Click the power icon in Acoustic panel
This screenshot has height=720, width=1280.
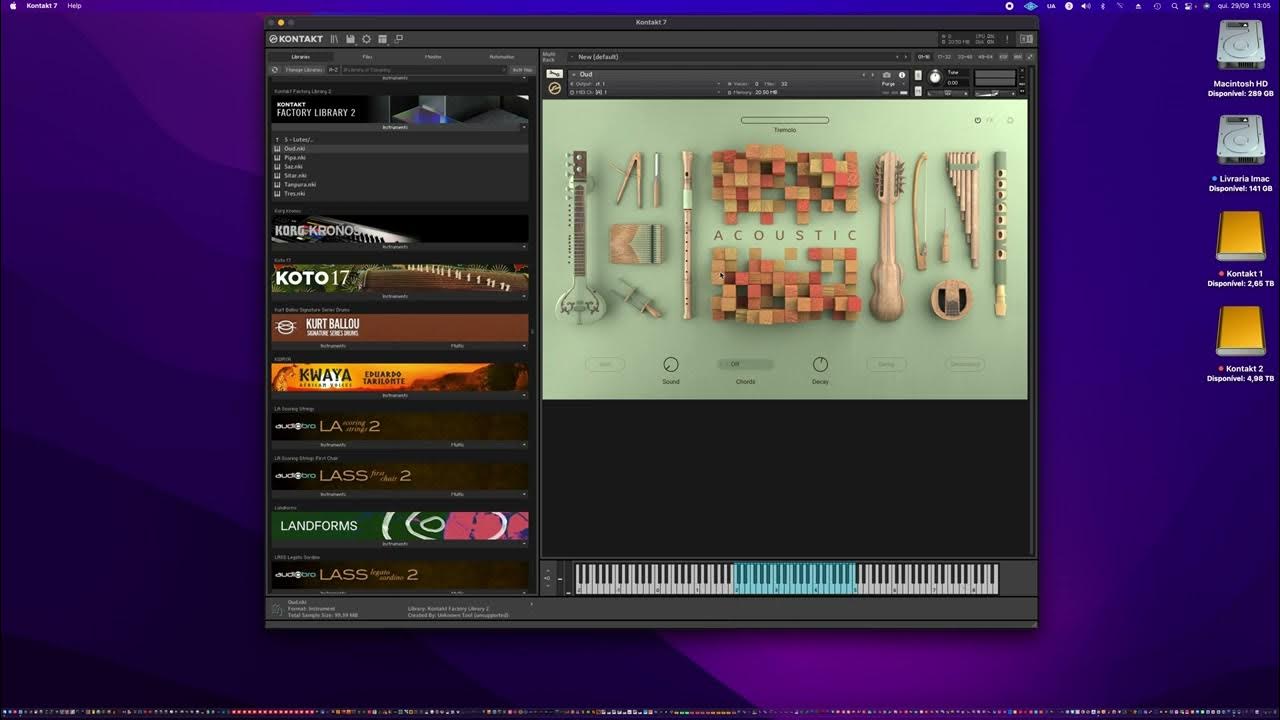(977, 120)
